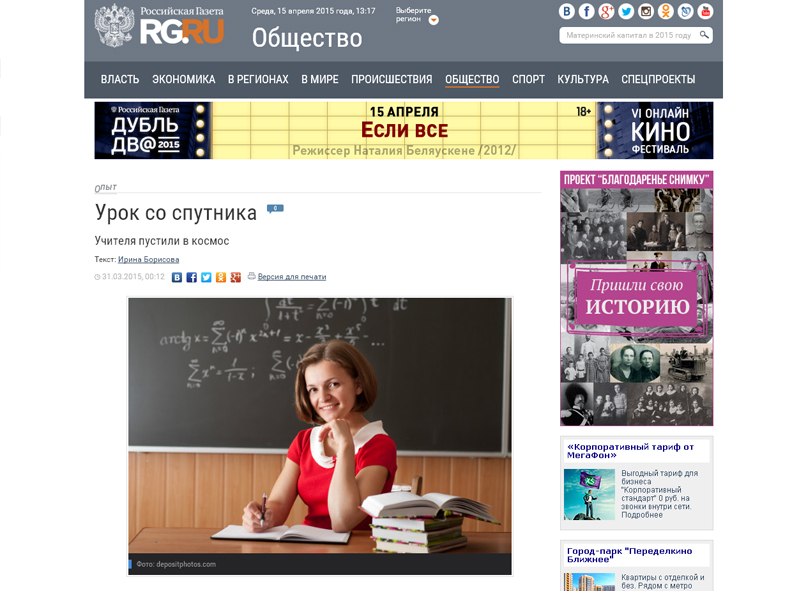Open the Google+ page from the header
This screenshot has height=591, width=800.
606,11
